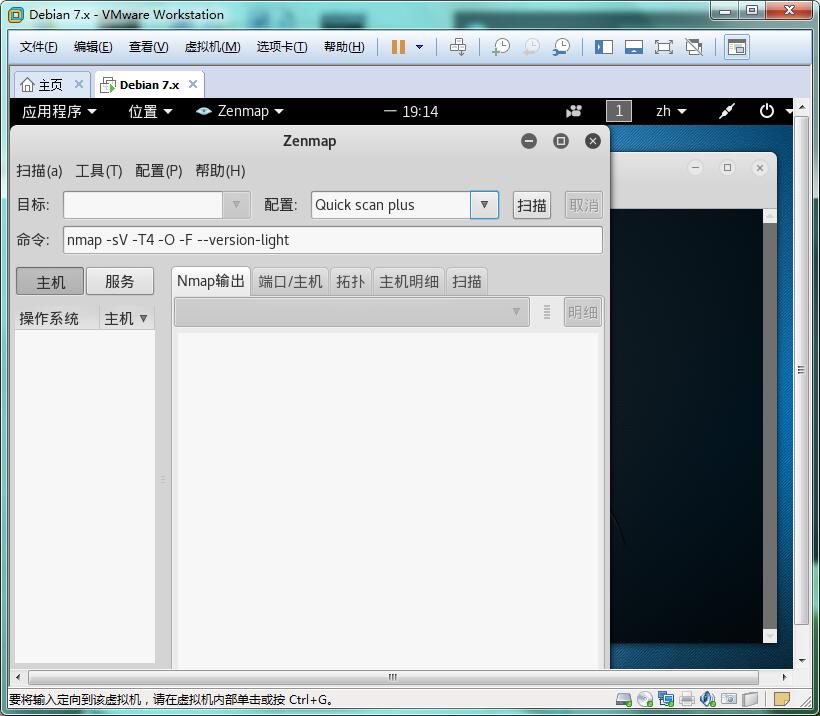820x716 pixels.
Task: Click the 明细 details button
Action: point(583,312)
